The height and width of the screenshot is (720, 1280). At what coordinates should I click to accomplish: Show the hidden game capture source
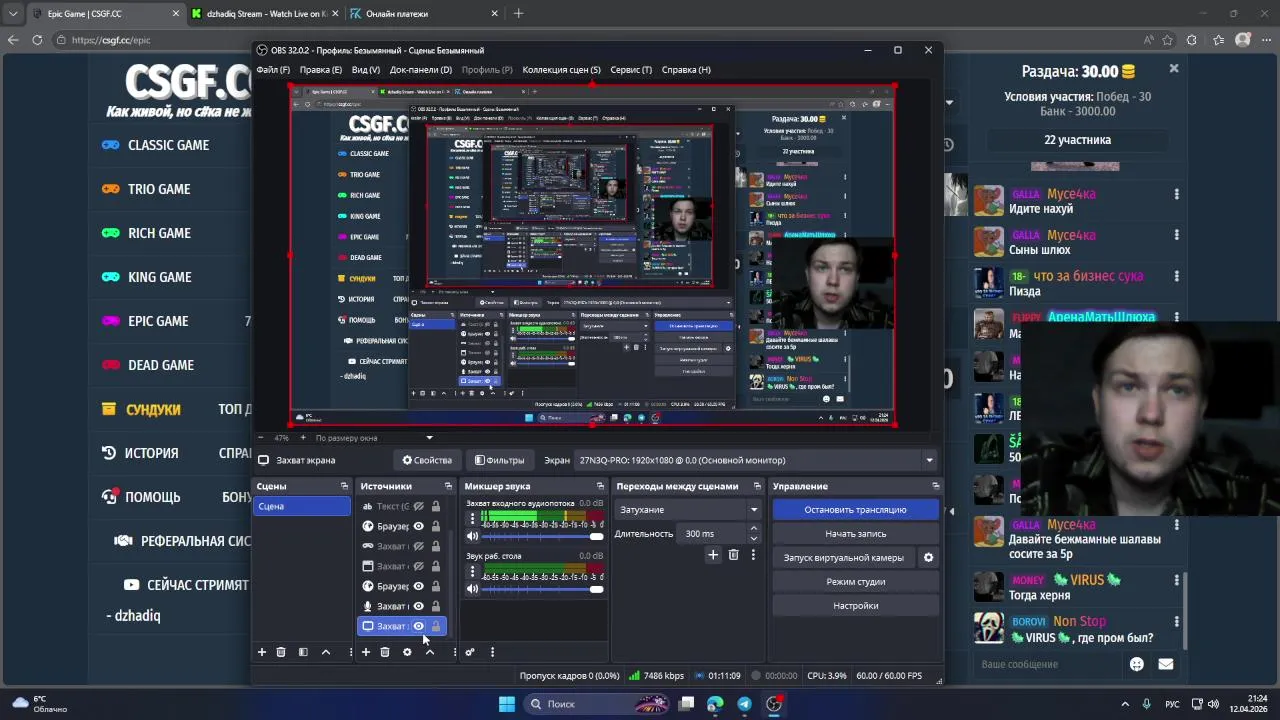pyautogui.click(x=419, y=546)
